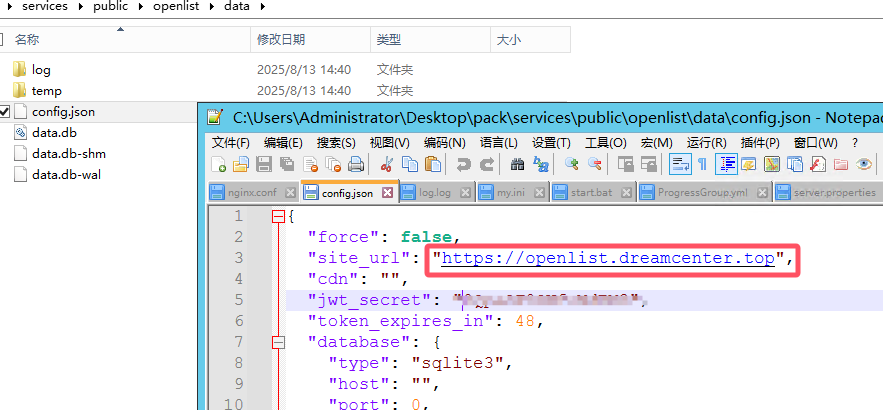Uncheck the config.json file checkbox
Image resolution: width=883 pixels, height=410 pixels.
(4, 112)
